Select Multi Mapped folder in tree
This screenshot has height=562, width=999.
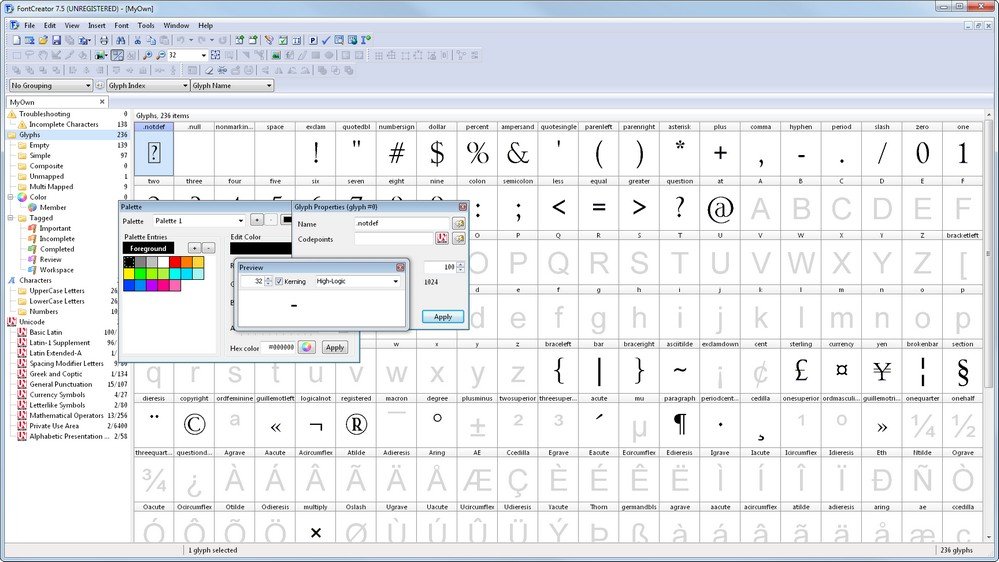(51, 187)
